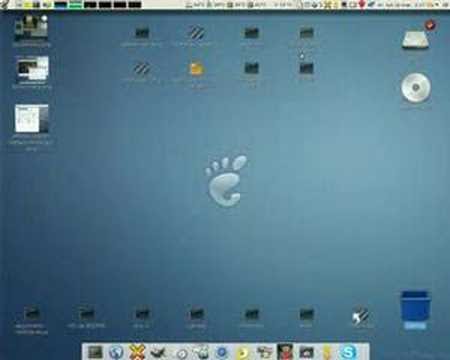Select the white document-like screenshot thumbnail
The width and height of the screenshot is (450, 360).
[32, 118]
